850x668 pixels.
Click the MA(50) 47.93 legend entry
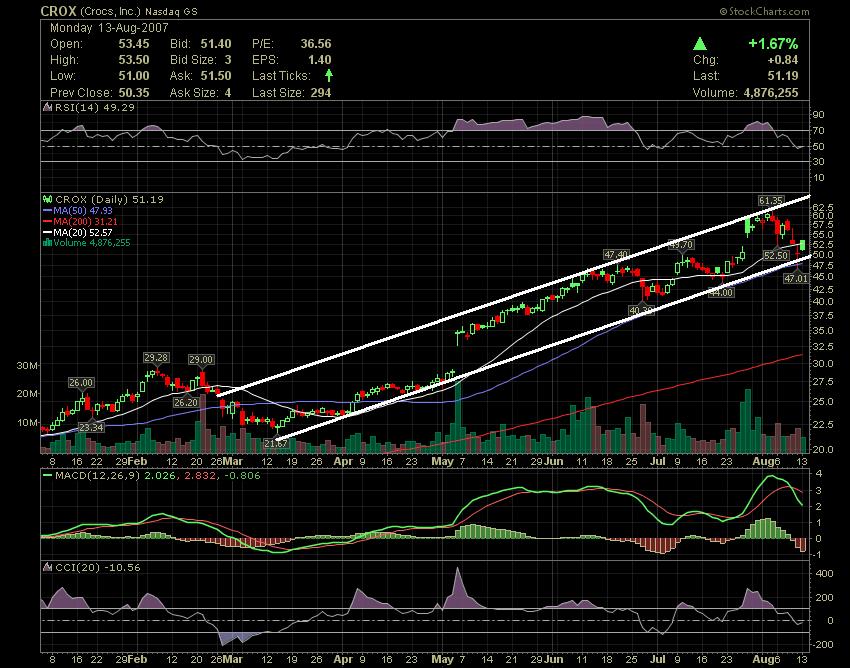[83, 210]
